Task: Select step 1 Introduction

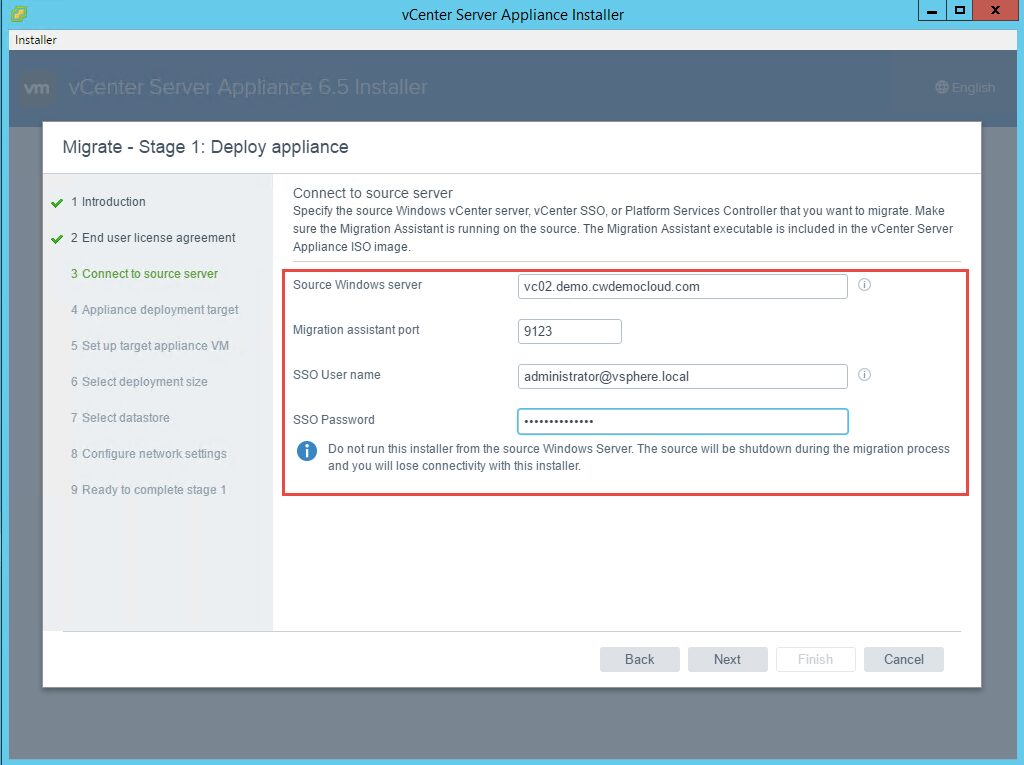Action: pos(108,202)
